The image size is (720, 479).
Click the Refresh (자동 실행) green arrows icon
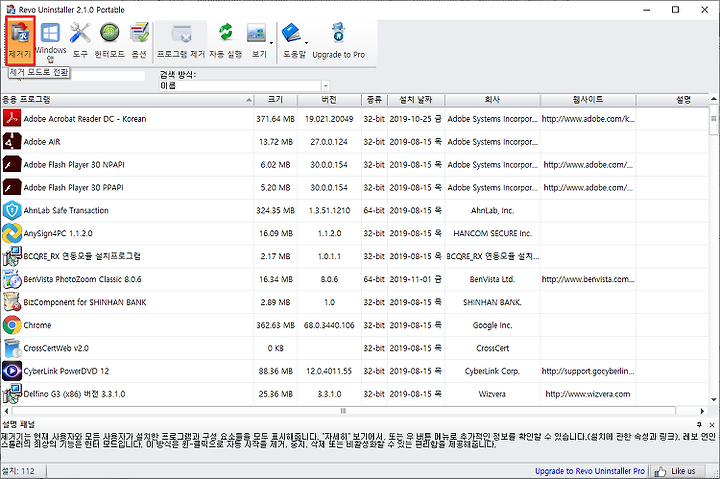(225, 32)
